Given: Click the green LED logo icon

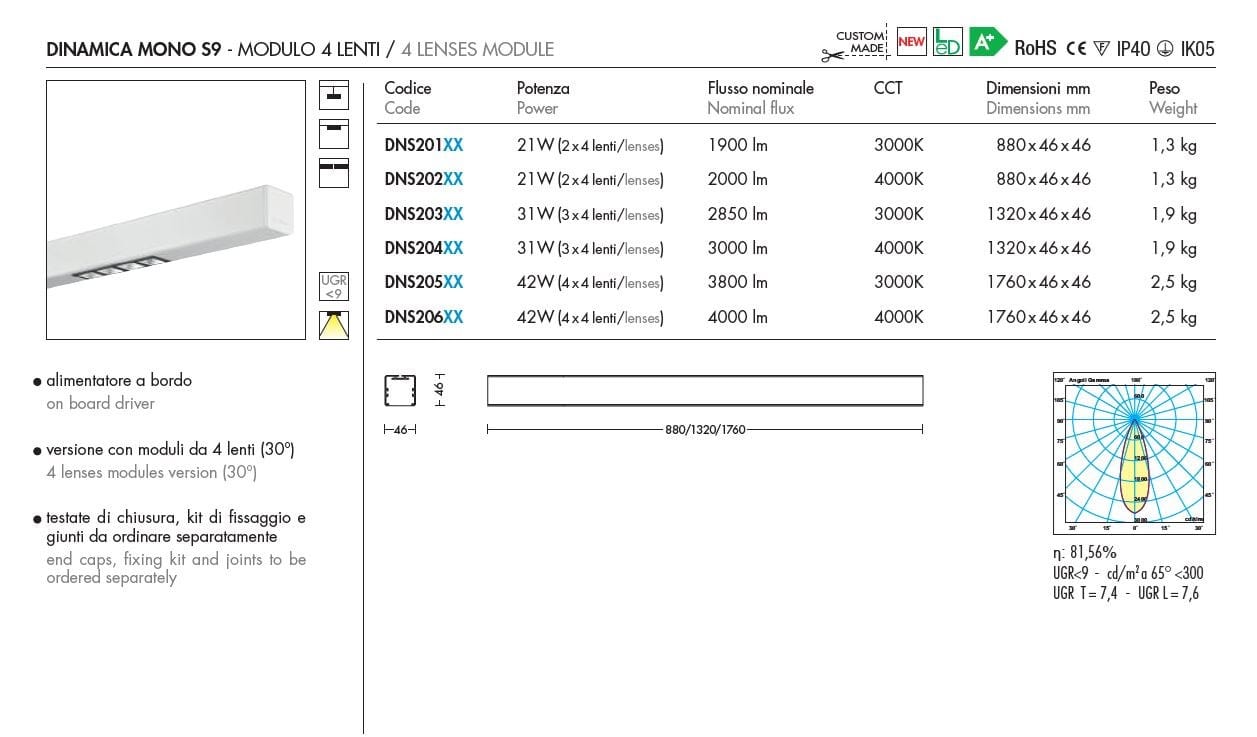Looking at the screenshot, I should point(946,42).
